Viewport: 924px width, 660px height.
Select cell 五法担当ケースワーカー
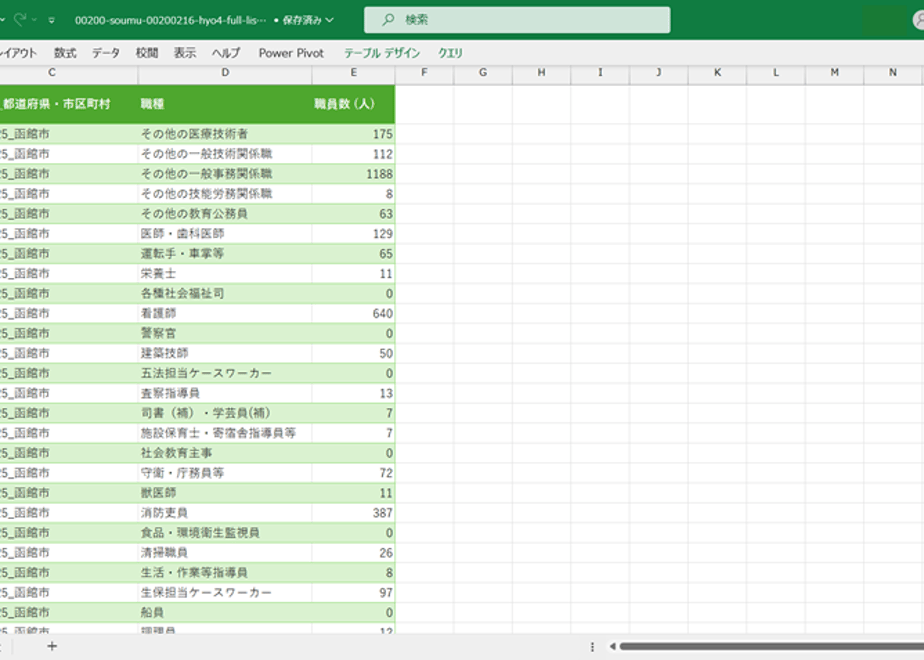pyautogui.click(x=225, y=373)
